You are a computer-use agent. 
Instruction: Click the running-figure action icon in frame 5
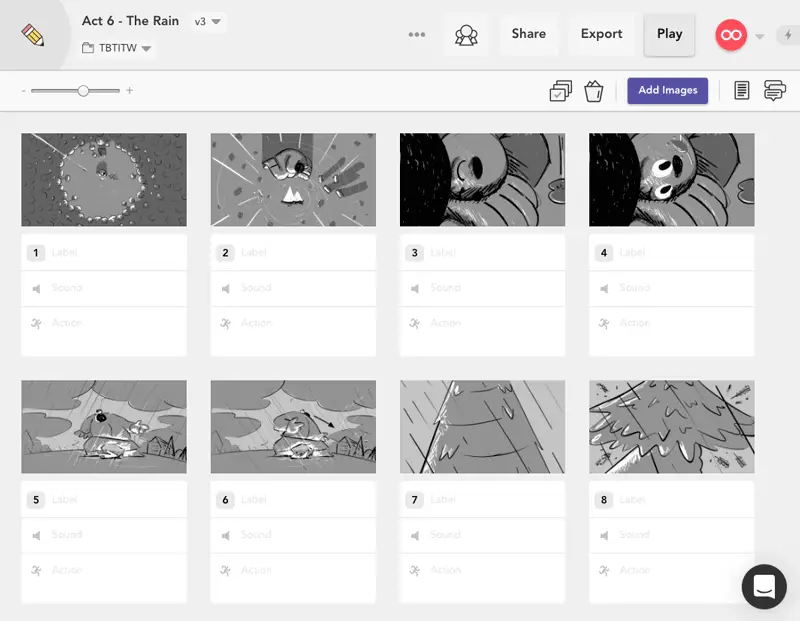(36, 570)
